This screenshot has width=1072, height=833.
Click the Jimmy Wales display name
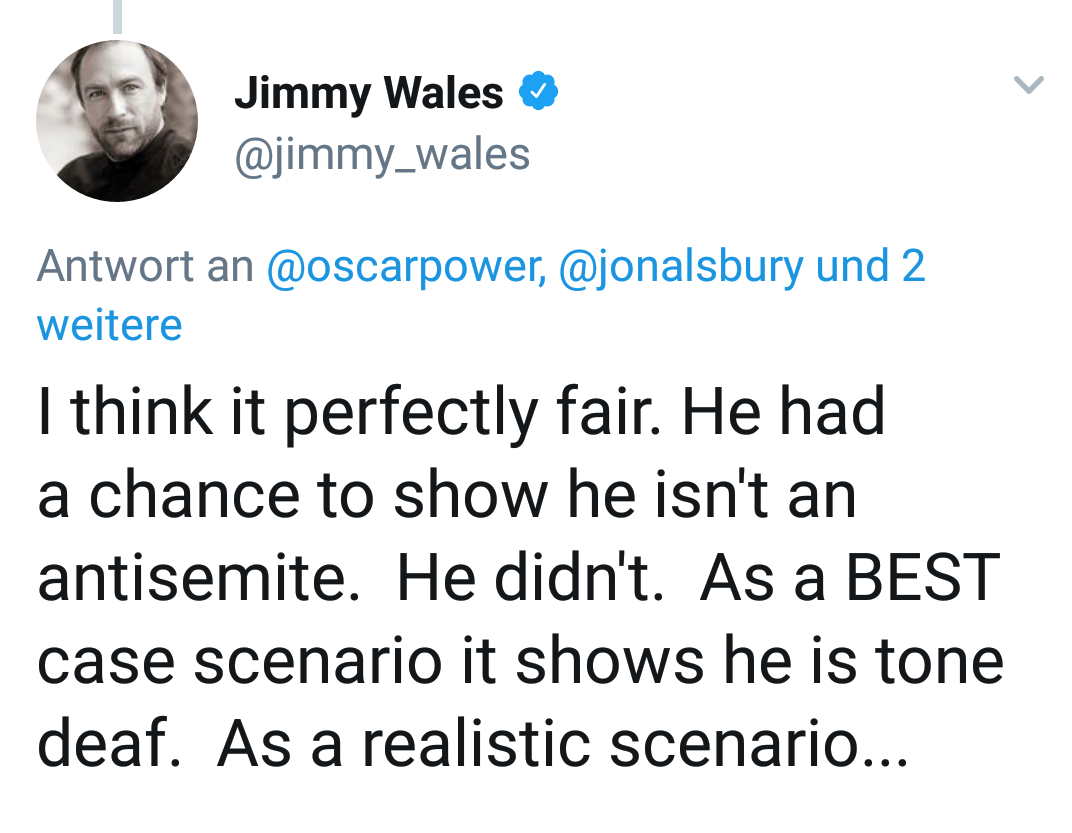369,93
